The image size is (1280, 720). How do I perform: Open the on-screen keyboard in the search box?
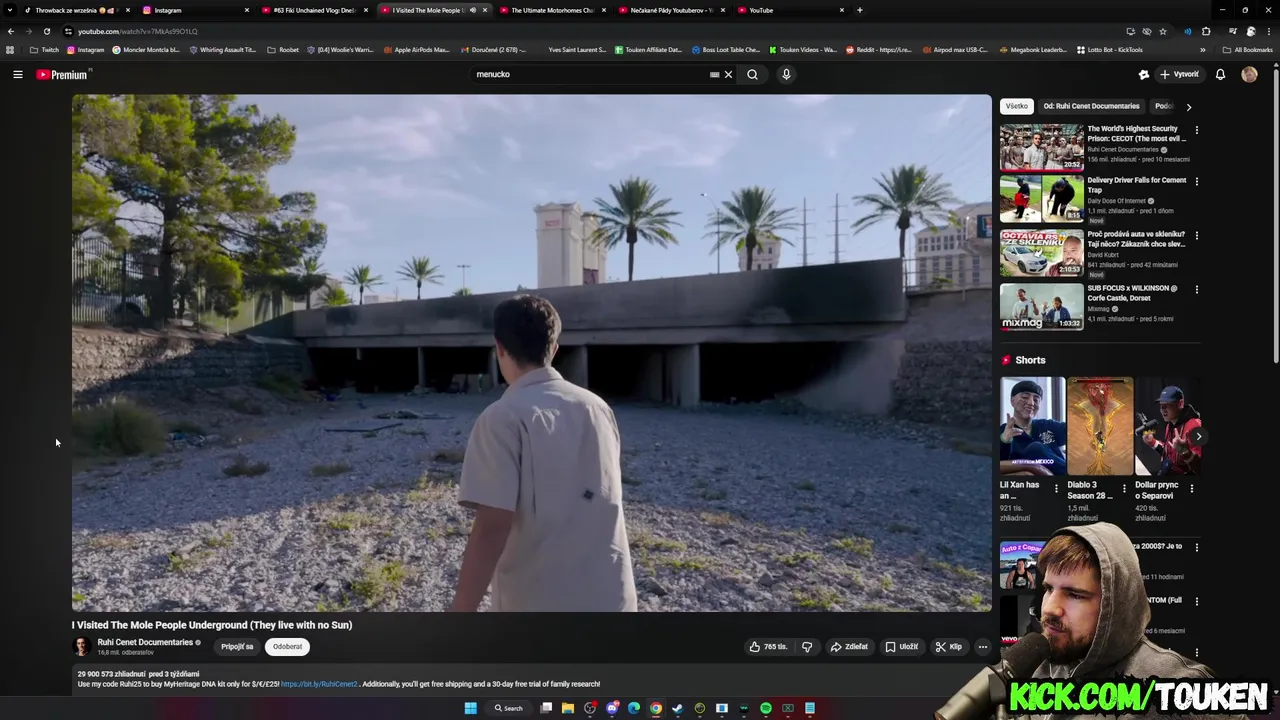(714, 74)
